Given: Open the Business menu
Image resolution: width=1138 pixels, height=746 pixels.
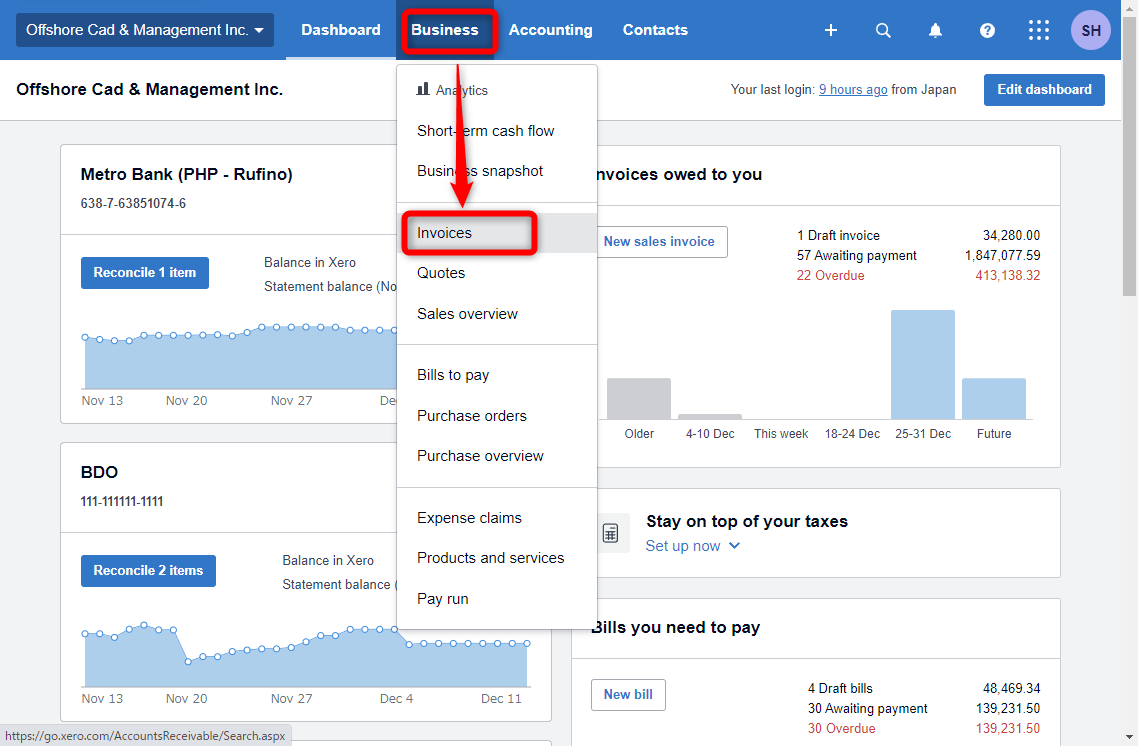Looking at the screenshot, I should (444, 30).
